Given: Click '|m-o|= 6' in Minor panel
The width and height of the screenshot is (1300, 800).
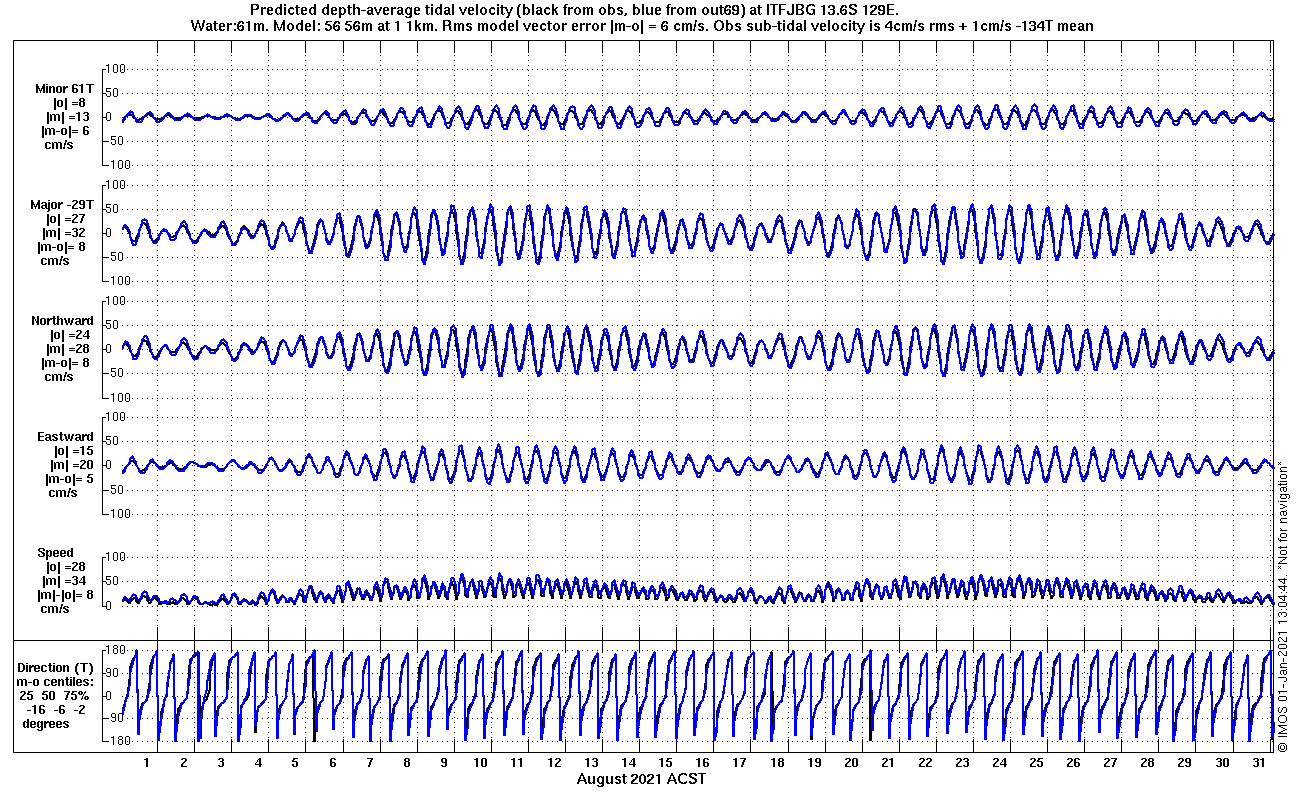Looking at the screenshot, I should point(65,131).
